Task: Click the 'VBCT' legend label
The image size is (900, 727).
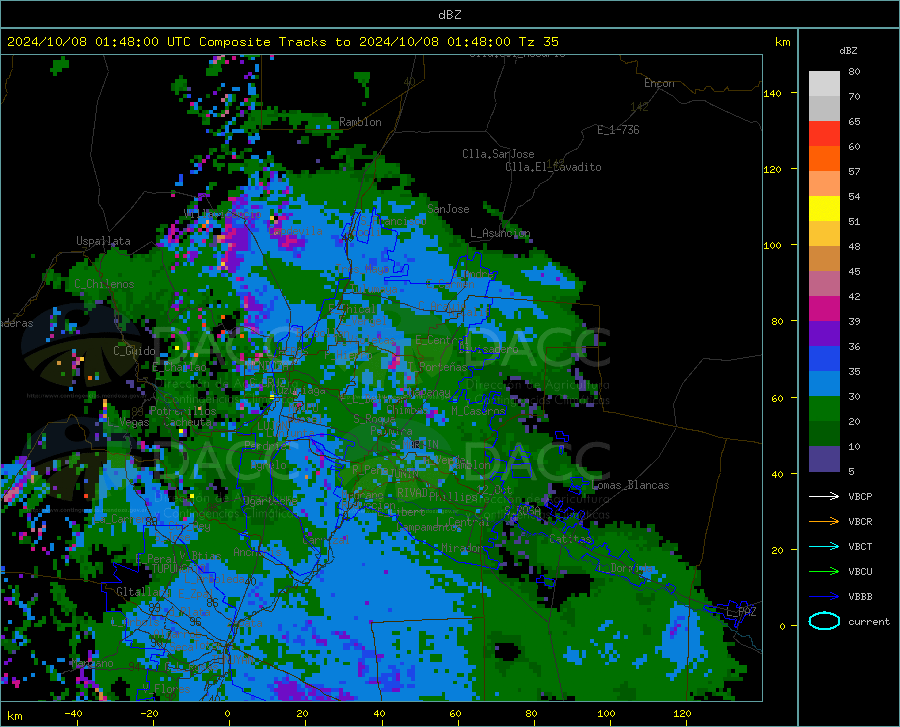Action: coord(860,546)
